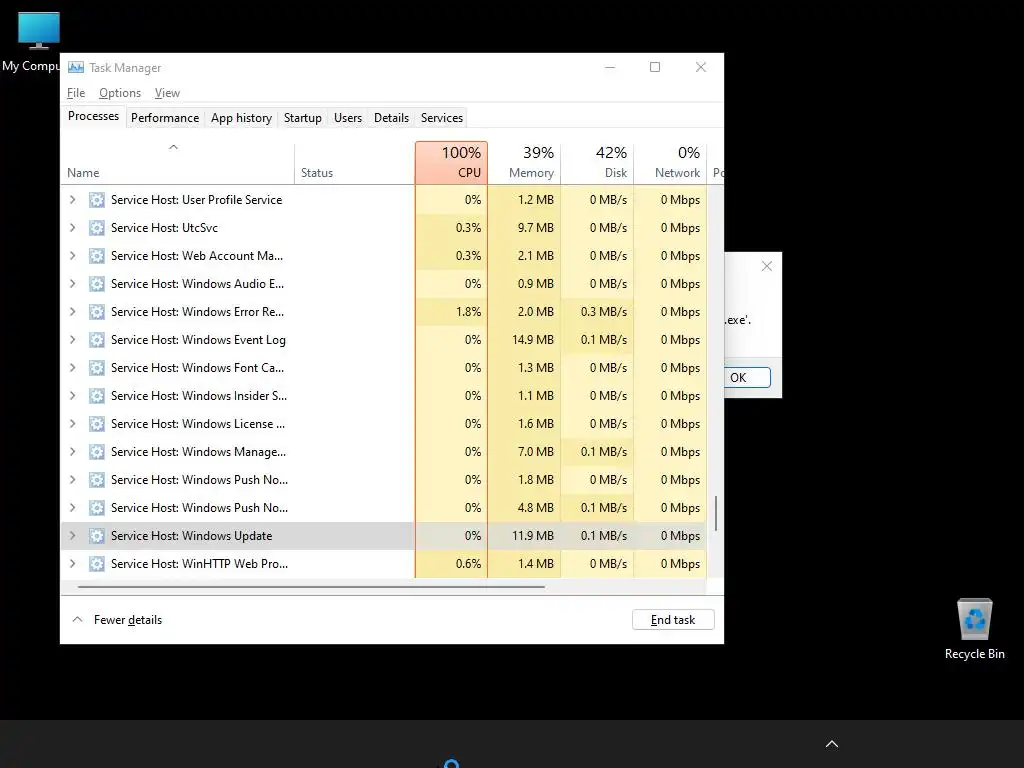Expand Service Host: Windows Update row
Viewport: 1024px width, 768px height.
tap(72, 536)
